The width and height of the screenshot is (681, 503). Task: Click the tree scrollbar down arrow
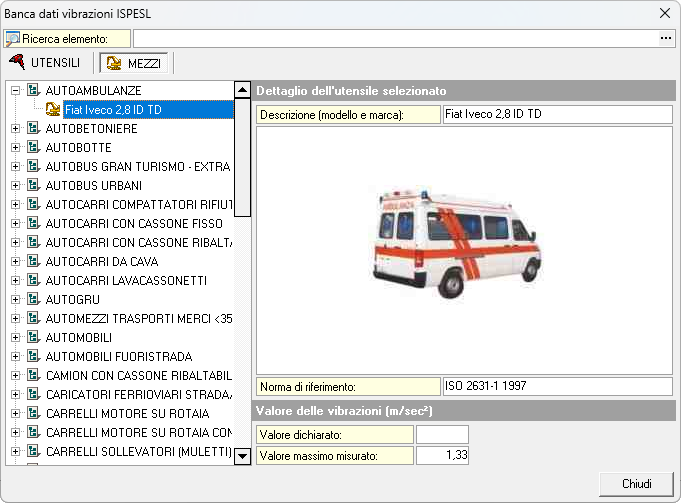pyautogui.click(x=242, y=457)
